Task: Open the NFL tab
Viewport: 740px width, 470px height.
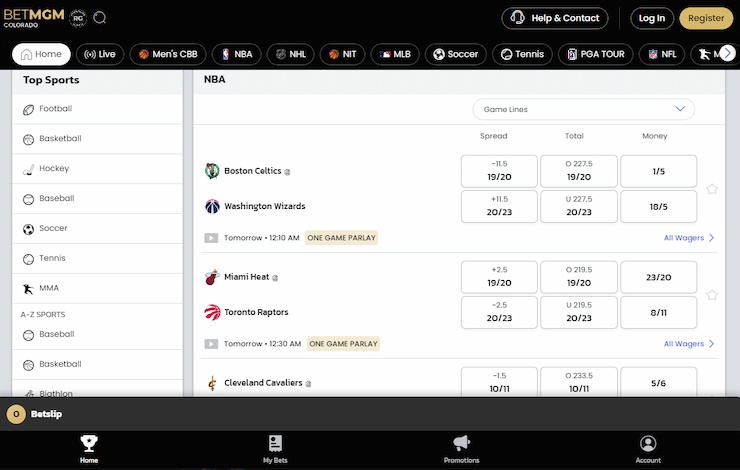Action: (x=663, y=54)
